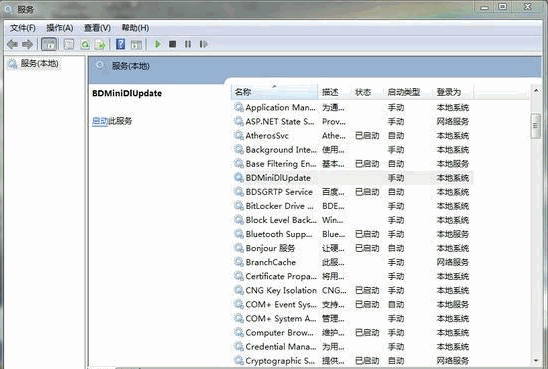Click 网络服务 login in ASP.NET State row

(x=453, y=122)
